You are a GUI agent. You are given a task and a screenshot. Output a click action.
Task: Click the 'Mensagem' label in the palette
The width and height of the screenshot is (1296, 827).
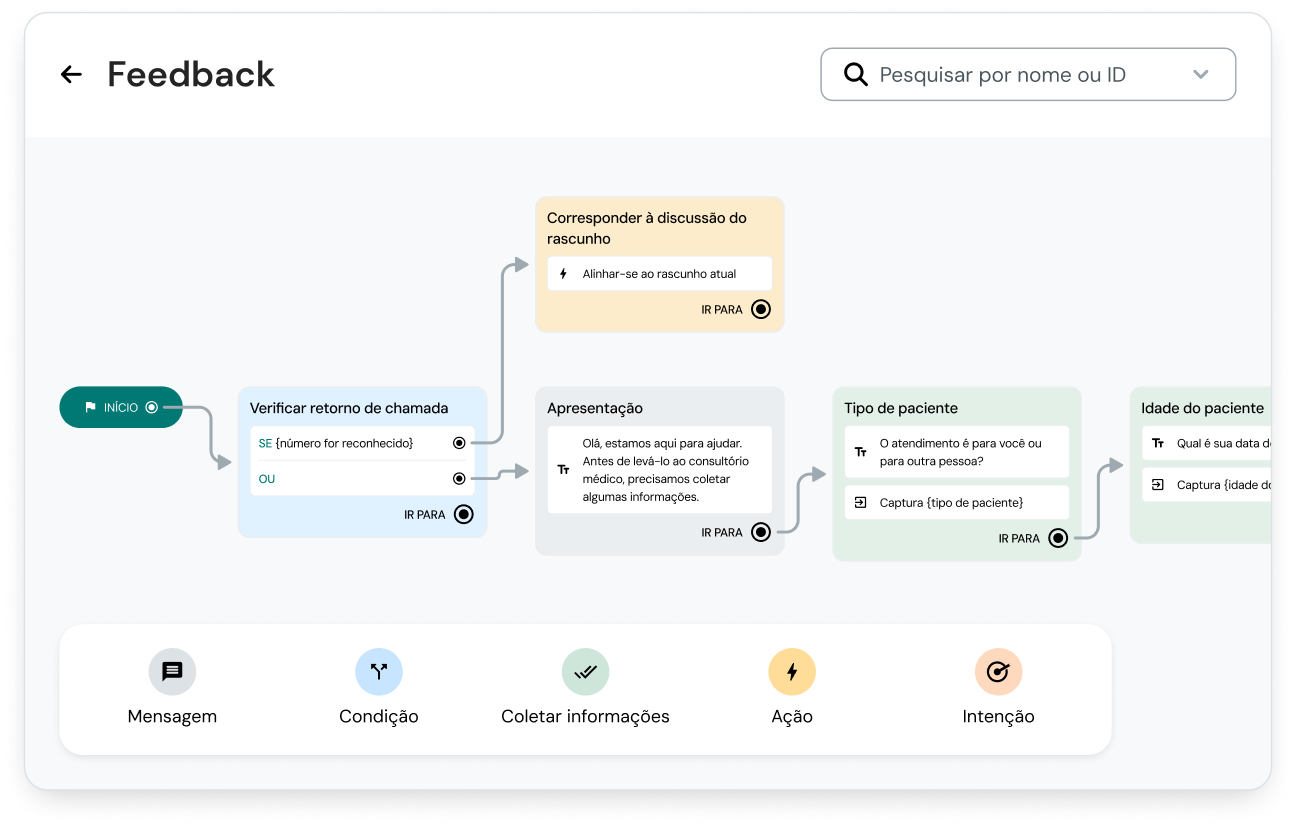point(172,716)
